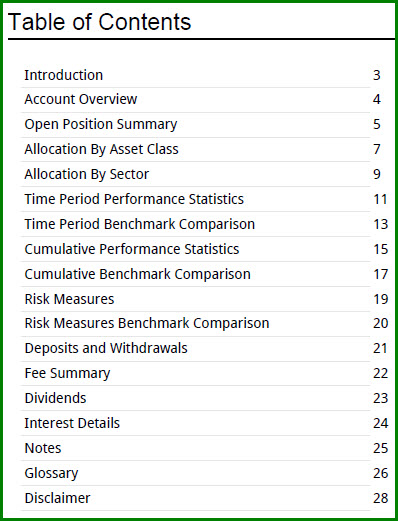Open Cumulative Benchmark Comparison entry

137,274
